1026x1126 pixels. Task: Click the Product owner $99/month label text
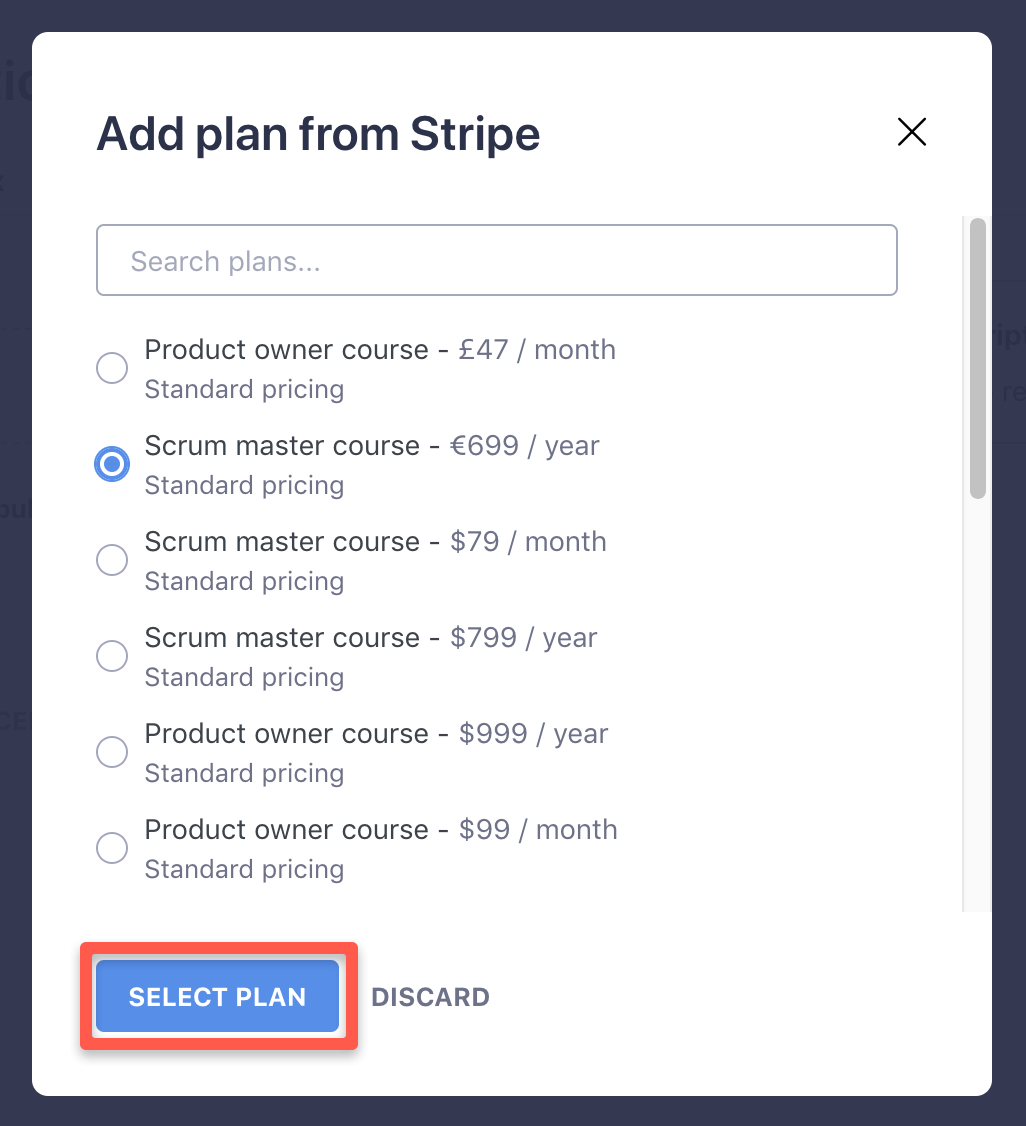coord(381,829)
